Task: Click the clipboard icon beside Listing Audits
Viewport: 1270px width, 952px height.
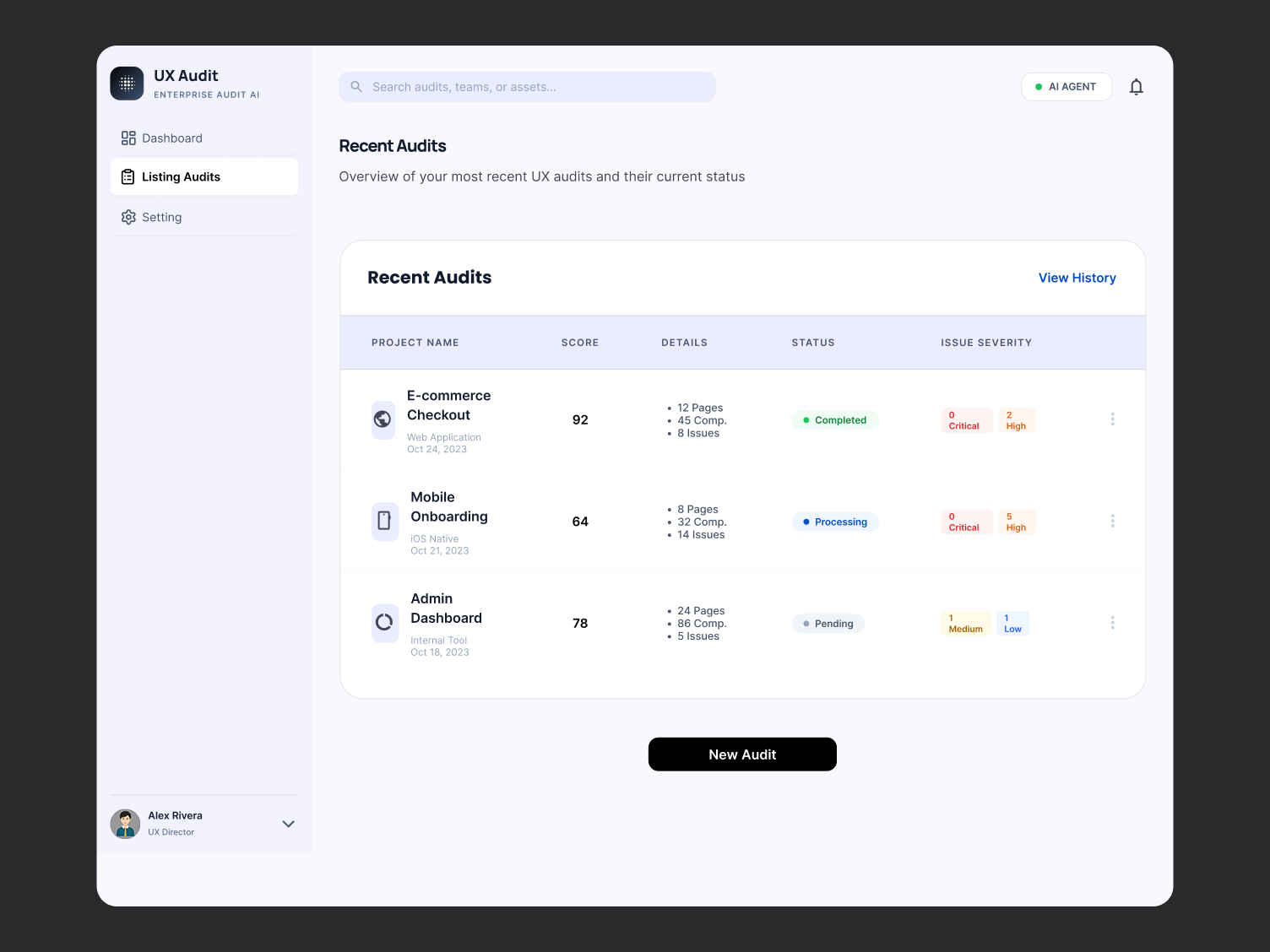Action: tap(128, 176)
